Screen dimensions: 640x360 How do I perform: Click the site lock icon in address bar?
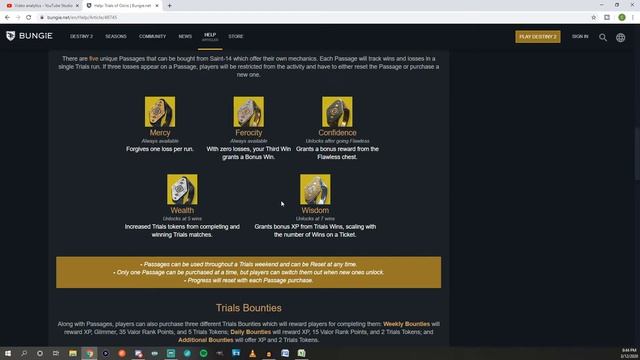42,18
